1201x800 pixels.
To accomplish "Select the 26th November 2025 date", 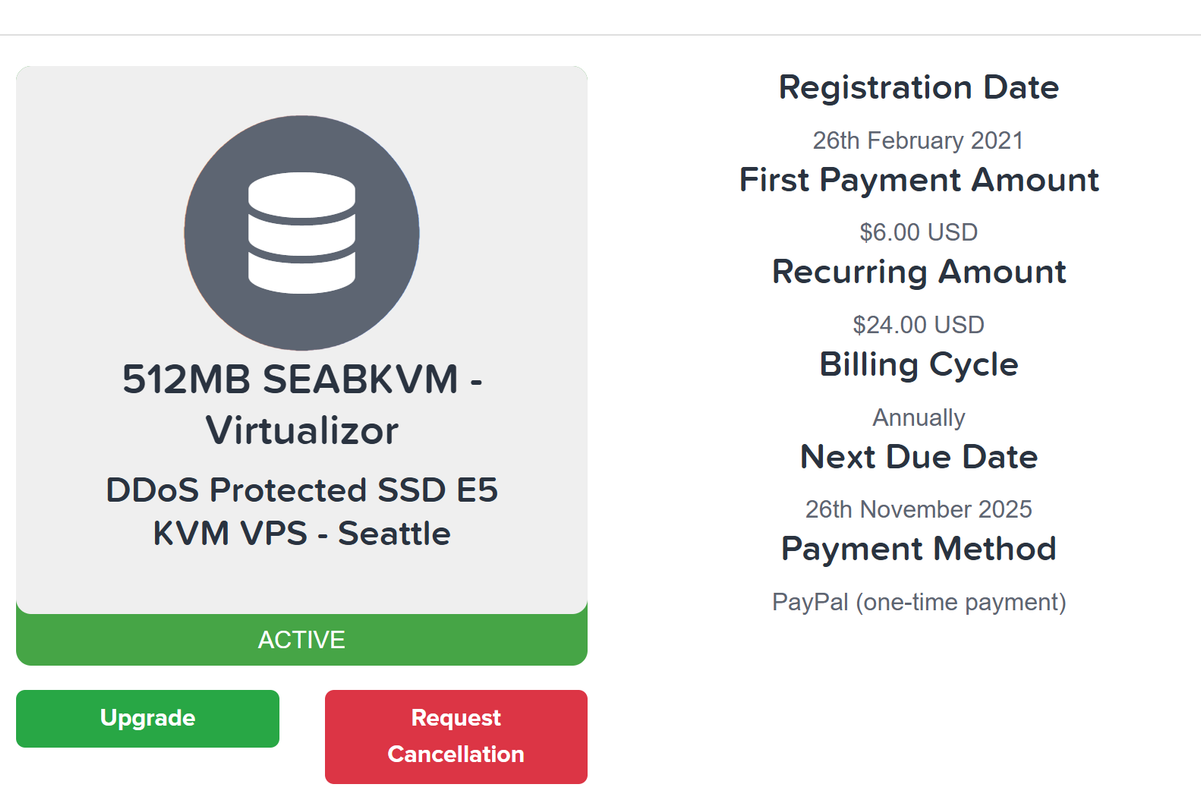I will 918,509.
